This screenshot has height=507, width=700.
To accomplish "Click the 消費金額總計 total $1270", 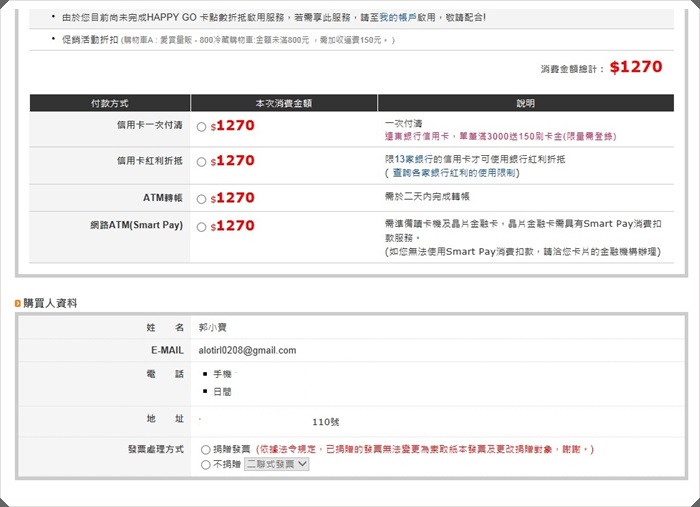I will (635, 67).
